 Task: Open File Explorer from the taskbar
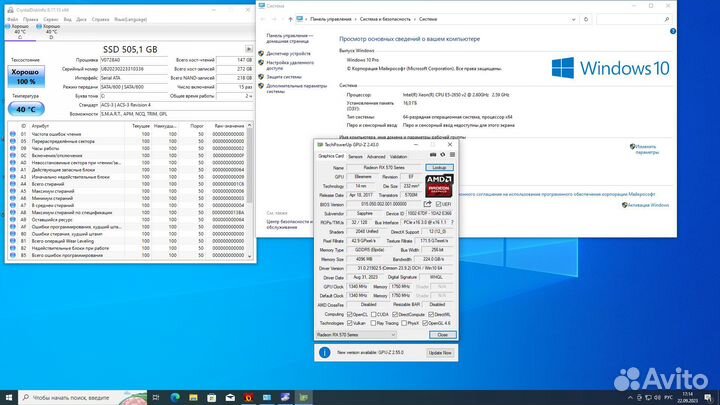pos(193,397)
